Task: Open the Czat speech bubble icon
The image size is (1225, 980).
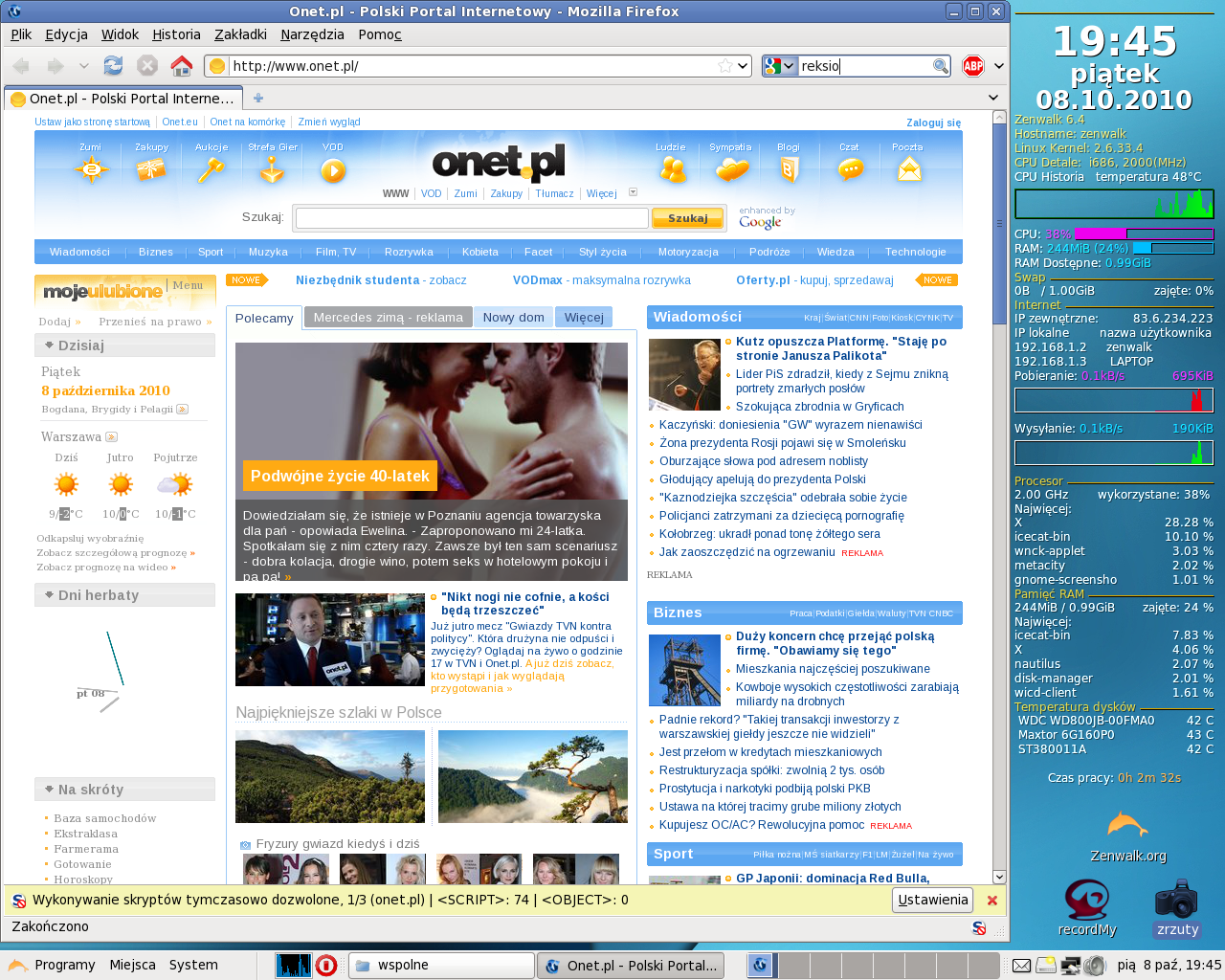Action: tap(850, 169)
